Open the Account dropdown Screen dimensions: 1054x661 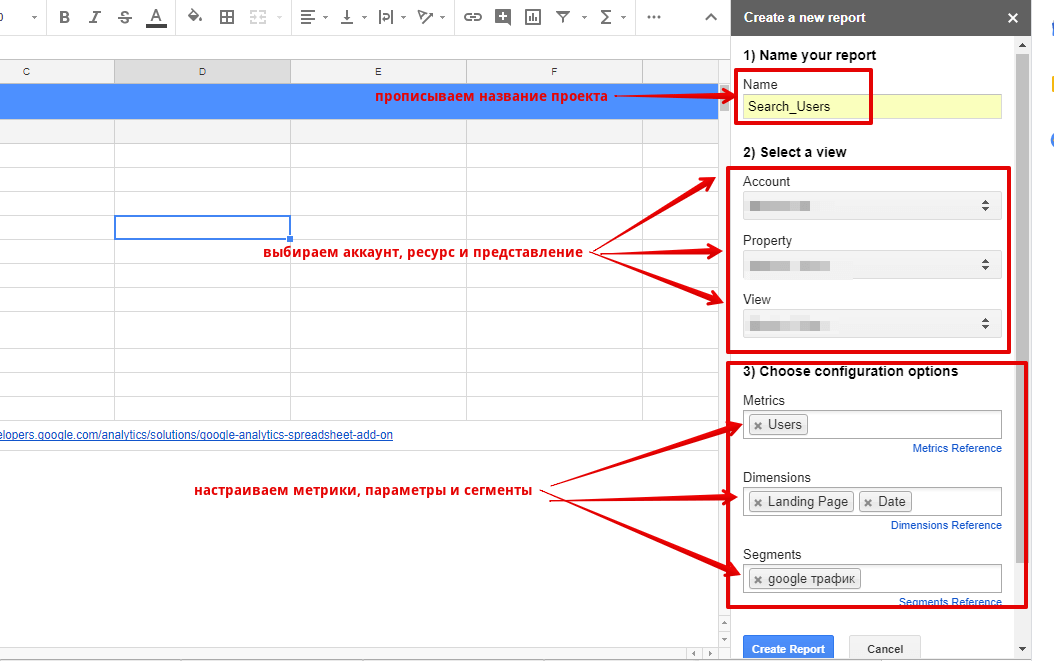pyautogui.click(x=872, y=206)
